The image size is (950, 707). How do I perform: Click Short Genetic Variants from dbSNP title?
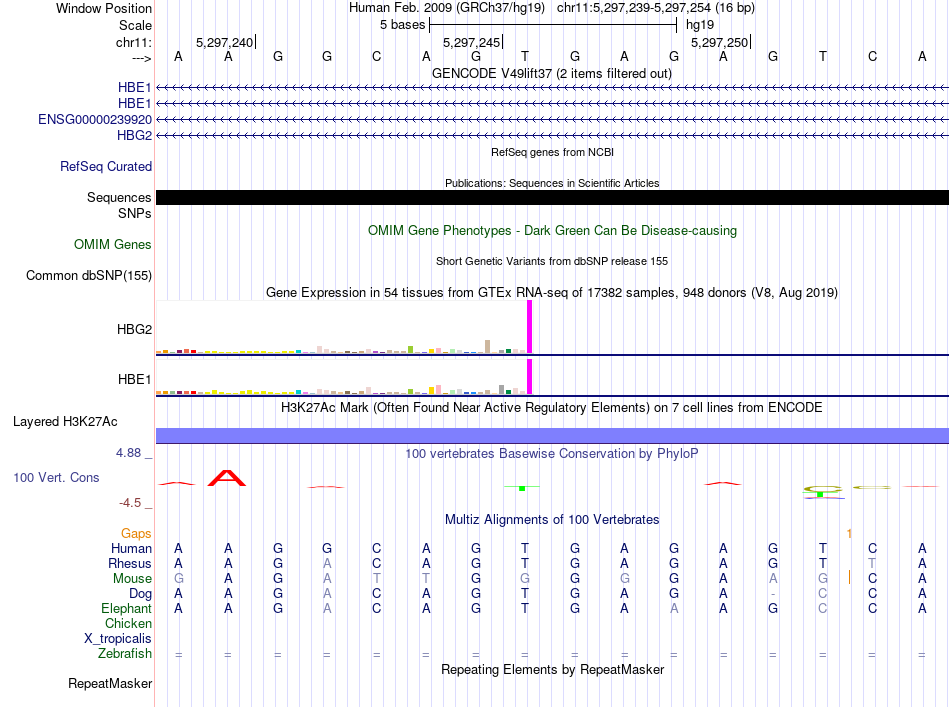[x=552, y=261]
